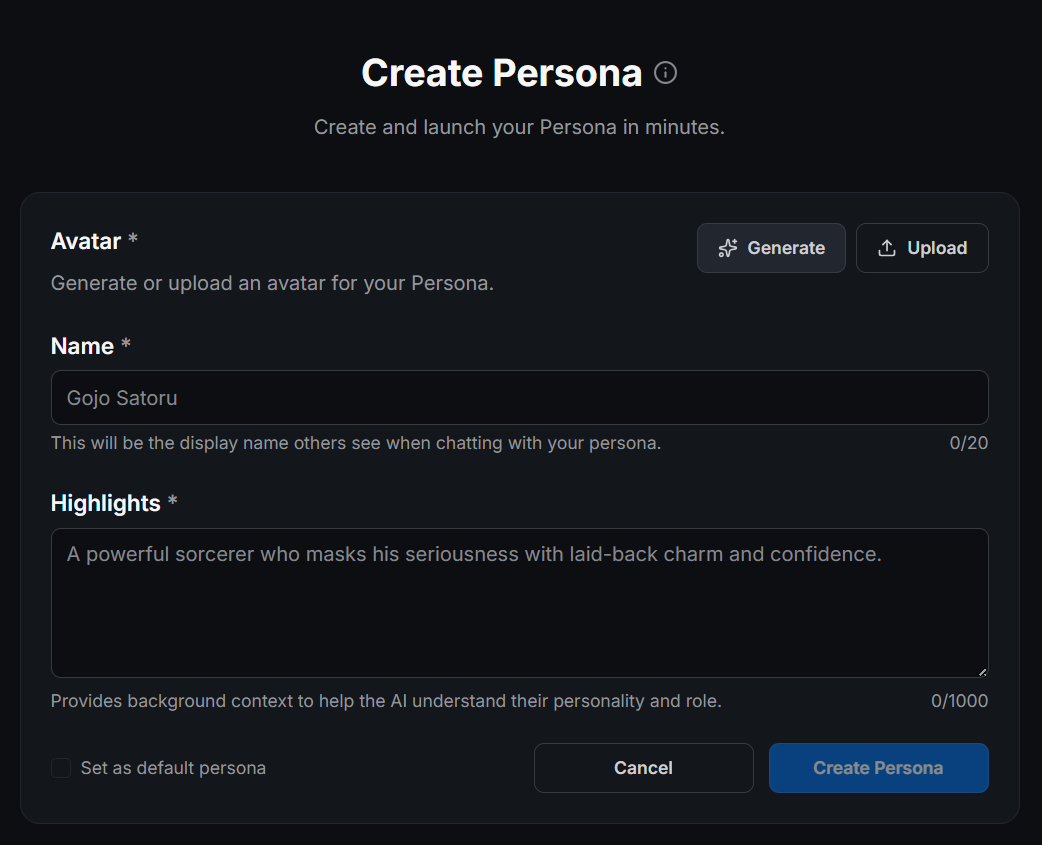Cancel persona creation
1042x845 pixels.
(643, 768)
